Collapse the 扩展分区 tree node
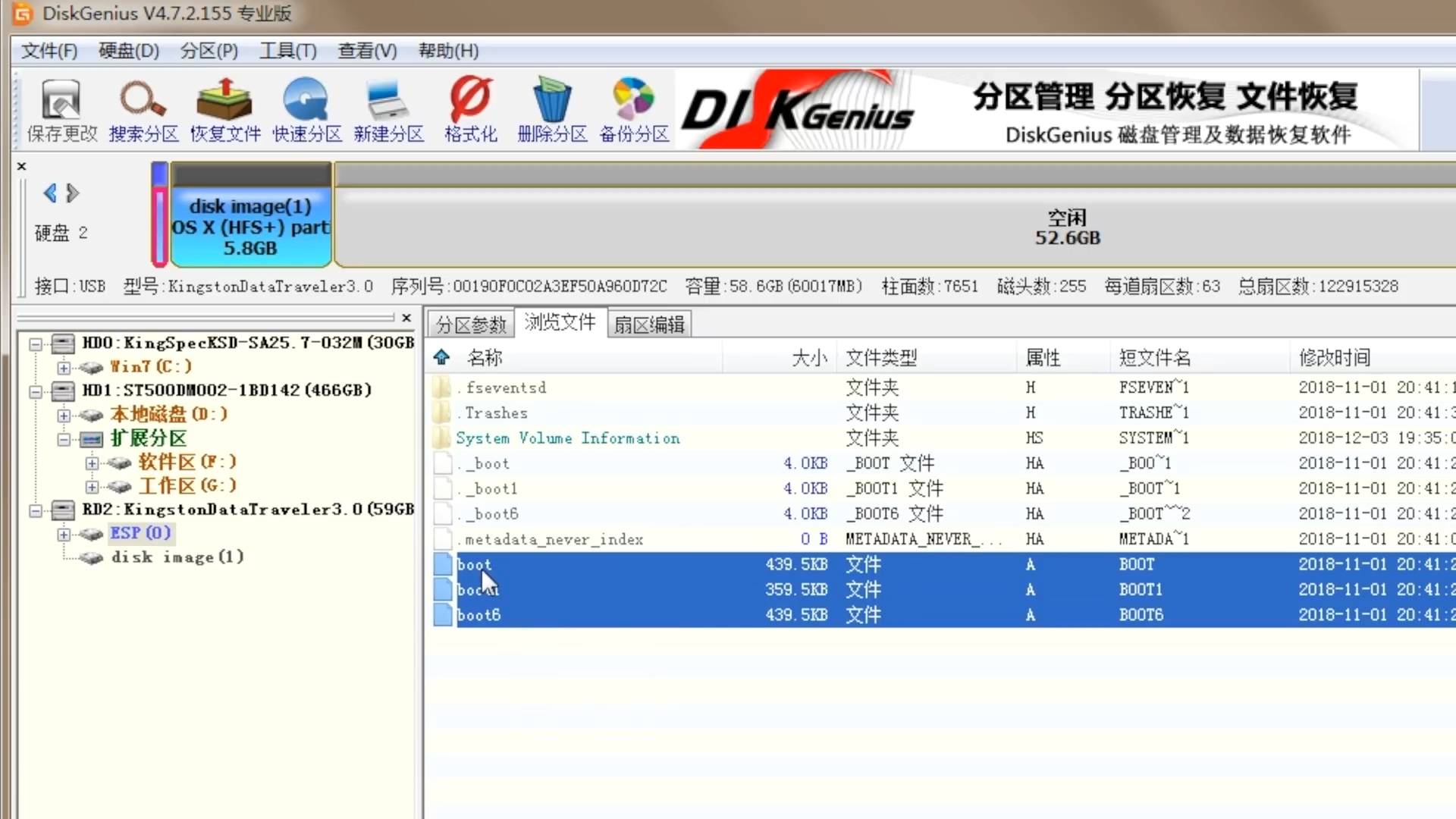 [64, 439]
